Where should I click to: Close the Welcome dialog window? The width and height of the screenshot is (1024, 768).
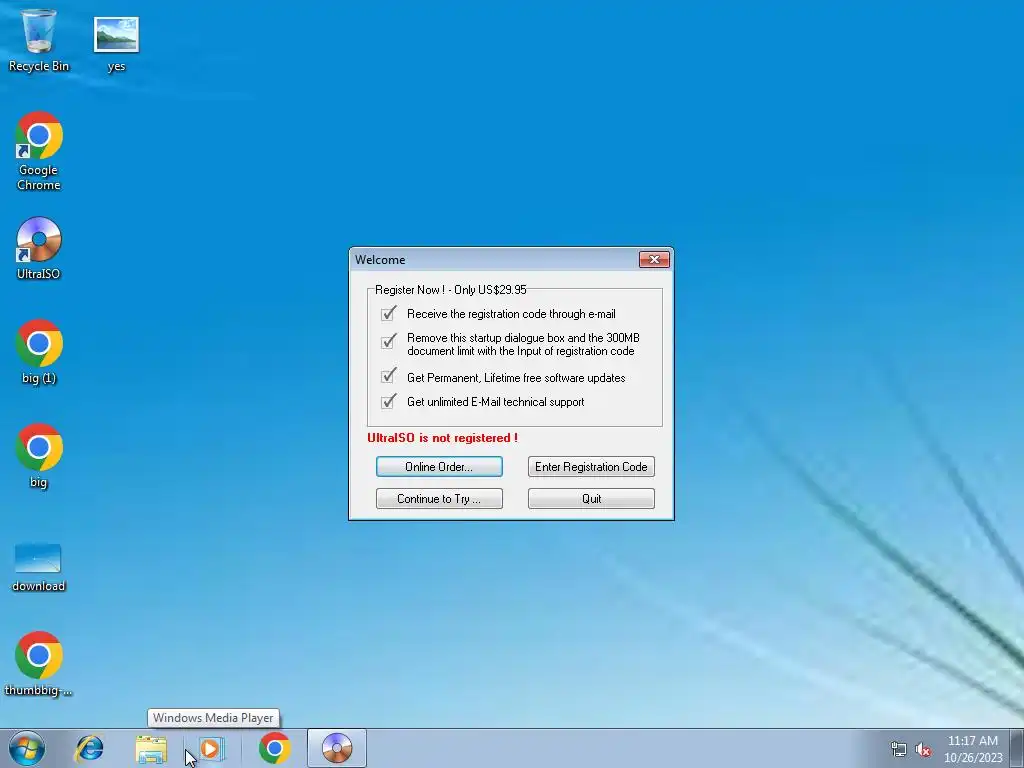(654, 260)
